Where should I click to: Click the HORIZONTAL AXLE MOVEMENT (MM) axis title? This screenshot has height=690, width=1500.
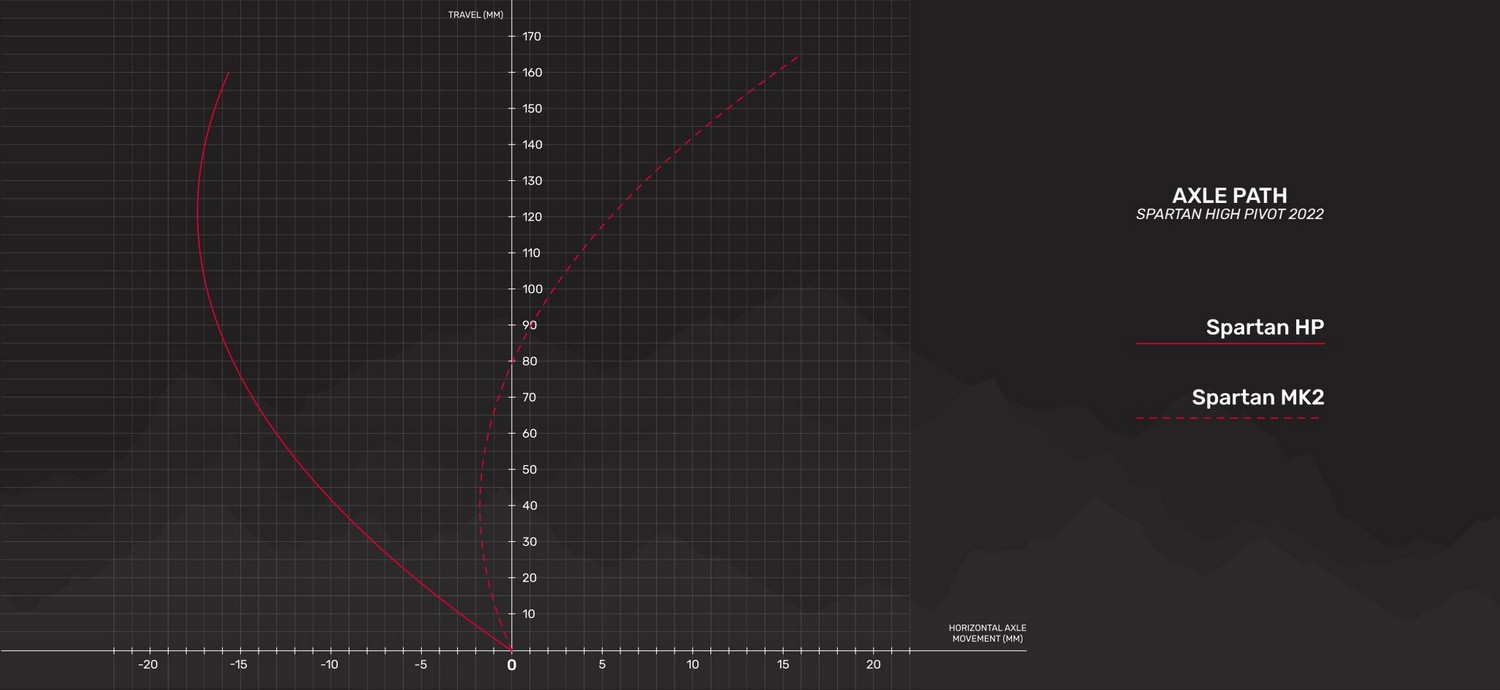click(x=987, y=633)
